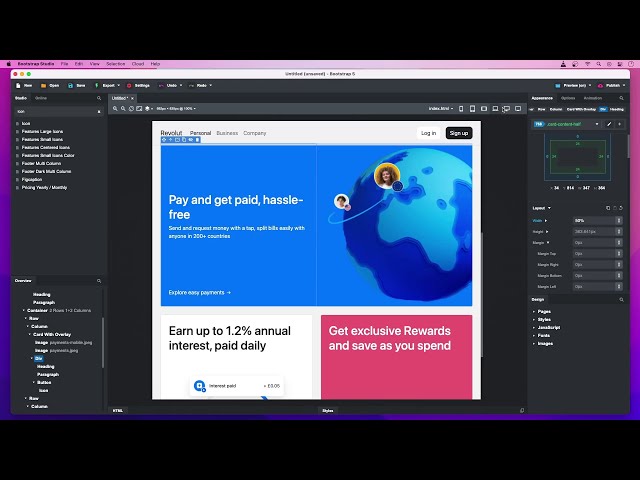This screenshot has height=480, width=640.
Task: Click the search icon in Appearance panel
Action: 621,98
